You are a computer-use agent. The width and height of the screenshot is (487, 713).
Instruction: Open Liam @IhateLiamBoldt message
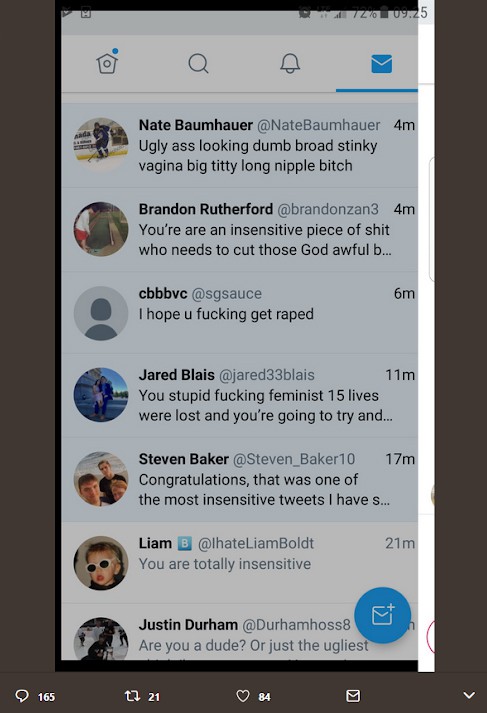pyautogui.click(x=240, y=562)
